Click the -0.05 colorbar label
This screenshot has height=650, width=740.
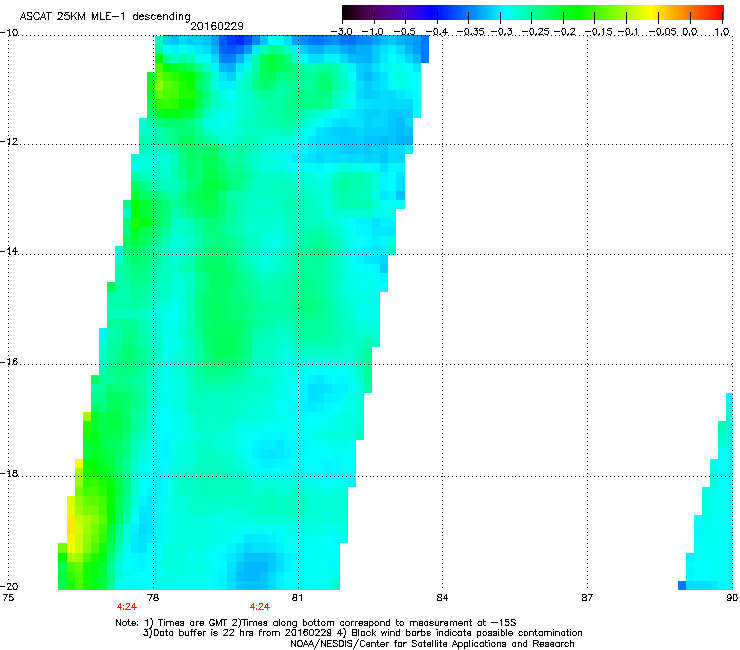663,32
